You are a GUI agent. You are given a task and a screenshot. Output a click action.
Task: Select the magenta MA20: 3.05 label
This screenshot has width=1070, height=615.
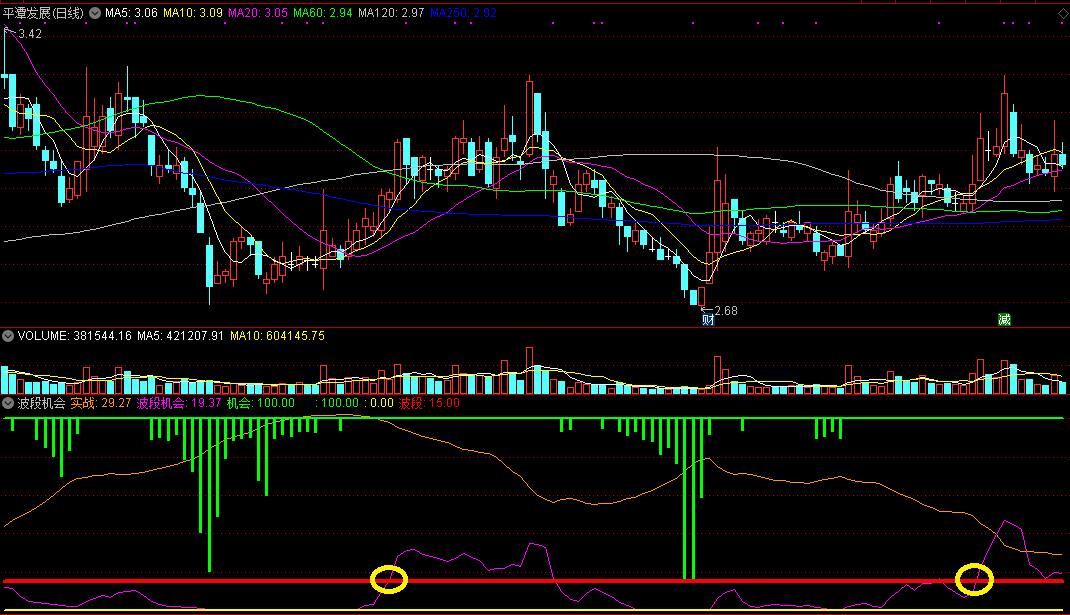[258, 13]
